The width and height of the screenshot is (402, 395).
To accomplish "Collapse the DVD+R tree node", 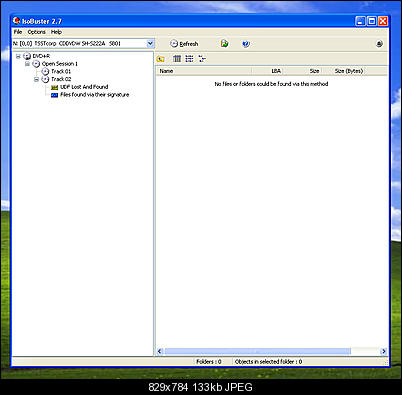I will coord(18,56).
